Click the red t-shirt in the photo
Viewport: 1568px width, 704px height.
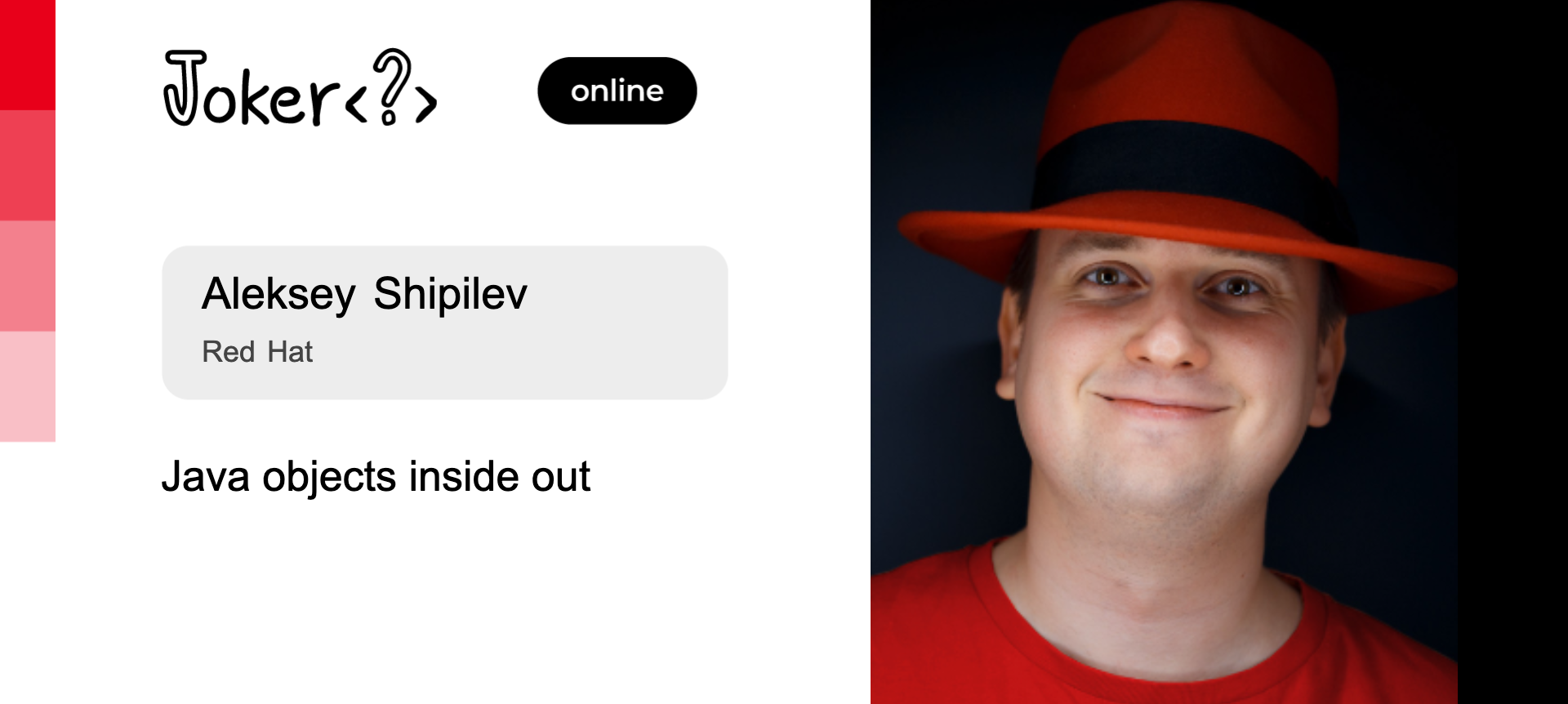pos(1164,637)
